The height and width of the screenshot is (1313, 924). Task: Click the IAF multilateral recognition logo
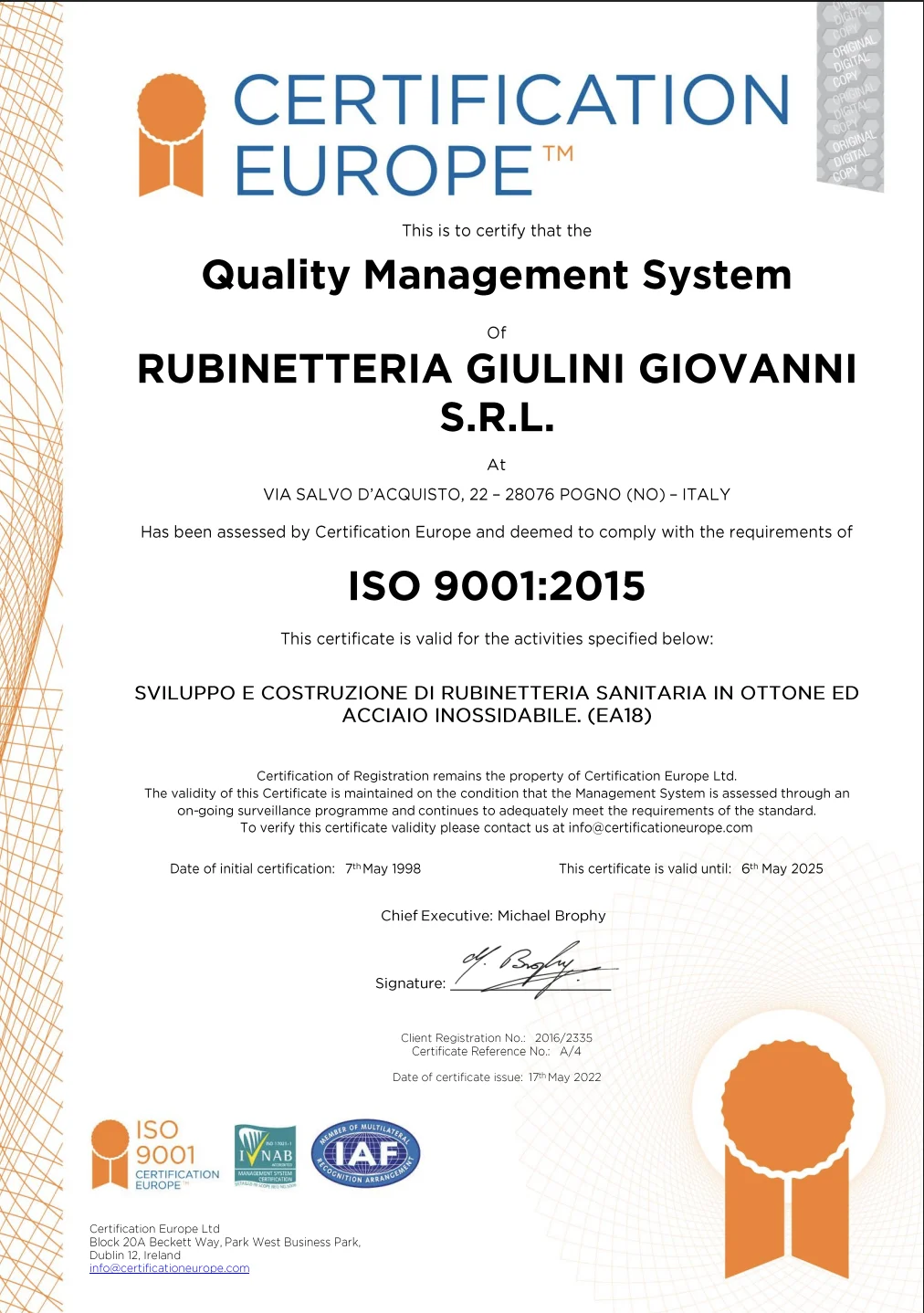pyautogui.click(x=366, y=1153)
